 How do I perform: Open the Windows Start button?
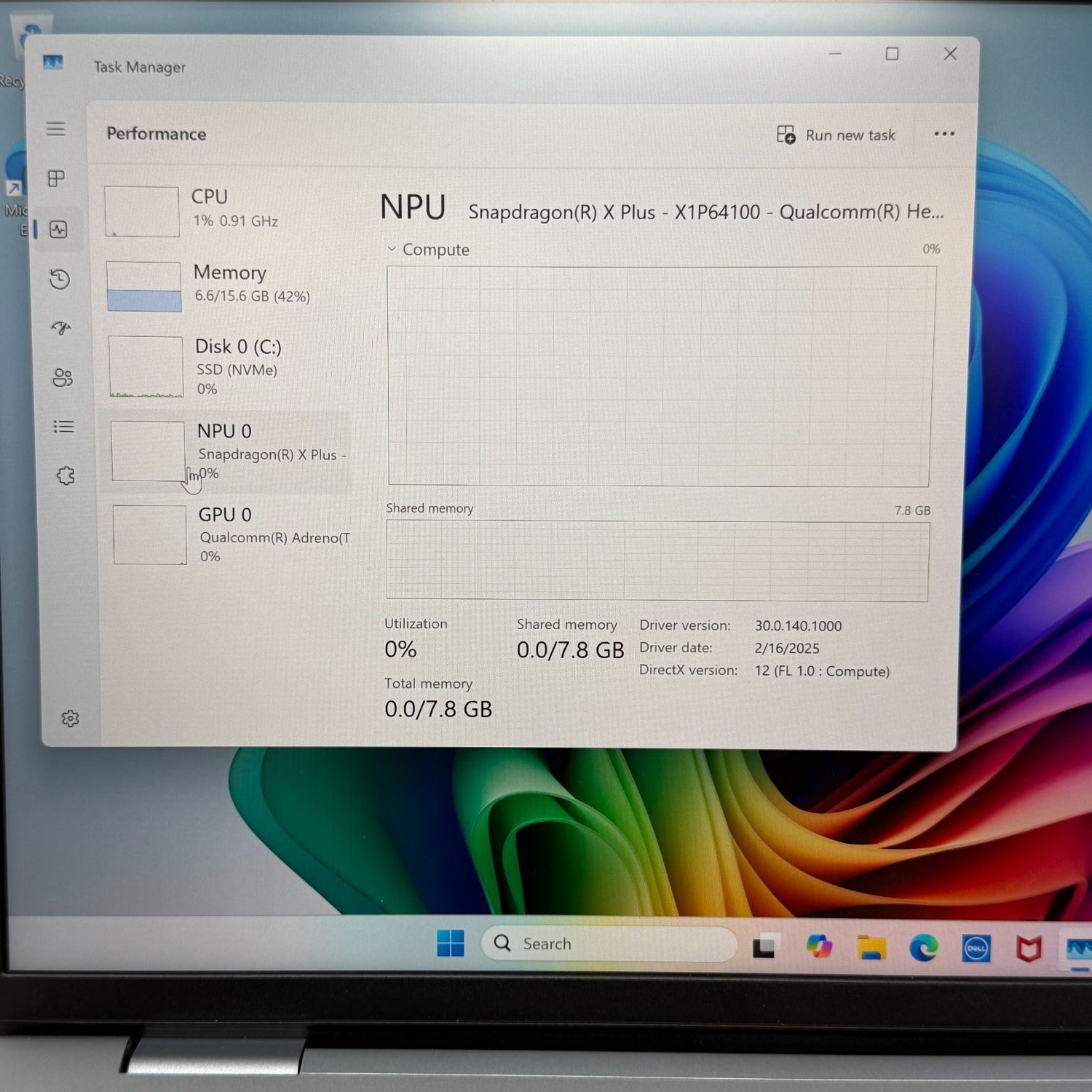pos(451,943)
